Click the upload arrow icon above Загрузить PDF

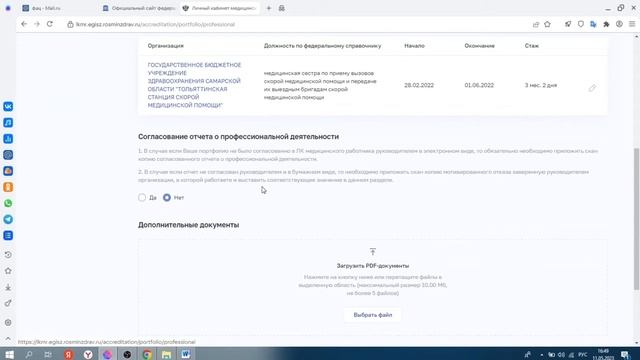373,251
